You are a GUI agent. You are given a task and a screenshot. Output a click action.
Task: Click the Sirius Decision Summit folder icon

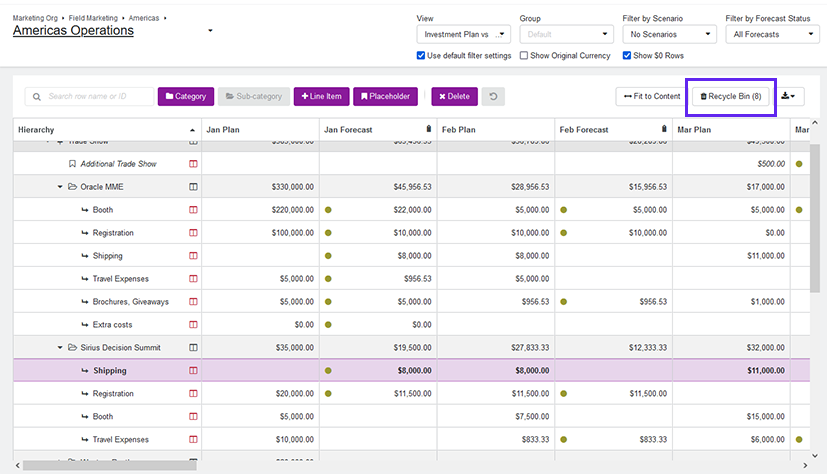coord(72,347)
